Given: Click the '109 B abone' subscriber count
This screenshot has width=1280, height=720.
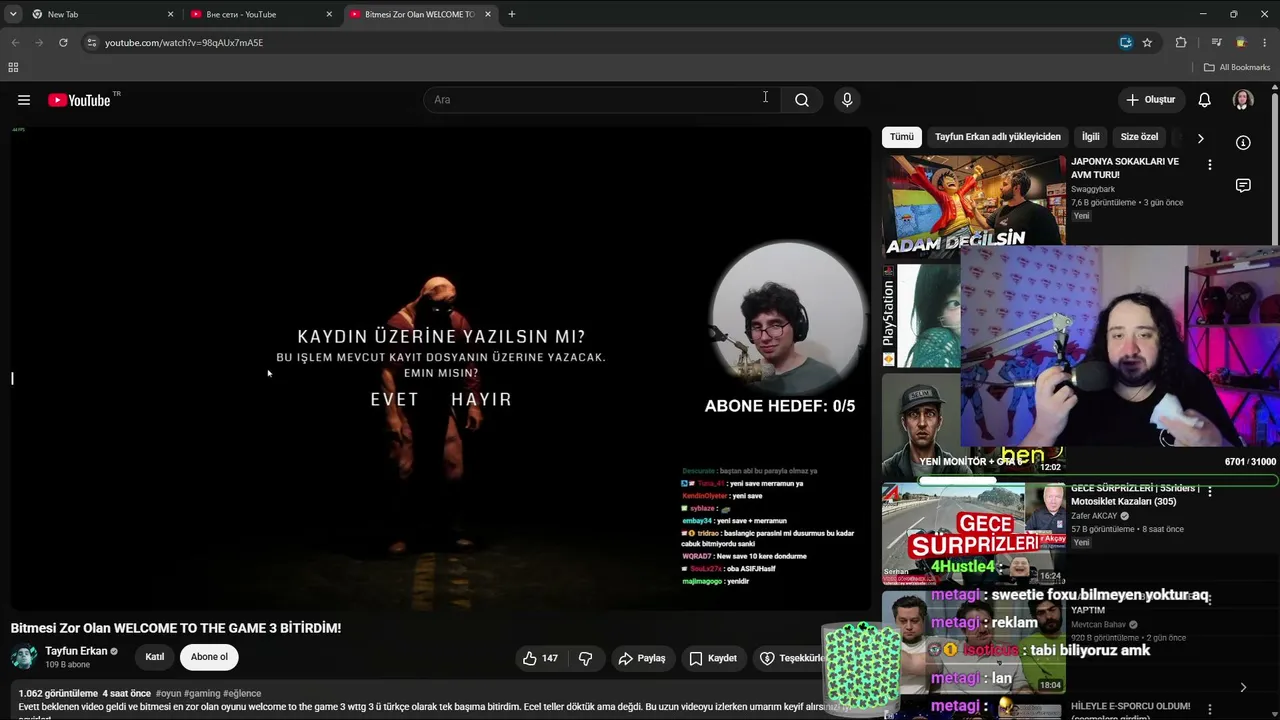Looking at the screenshot, I should (x=67, y=664).
